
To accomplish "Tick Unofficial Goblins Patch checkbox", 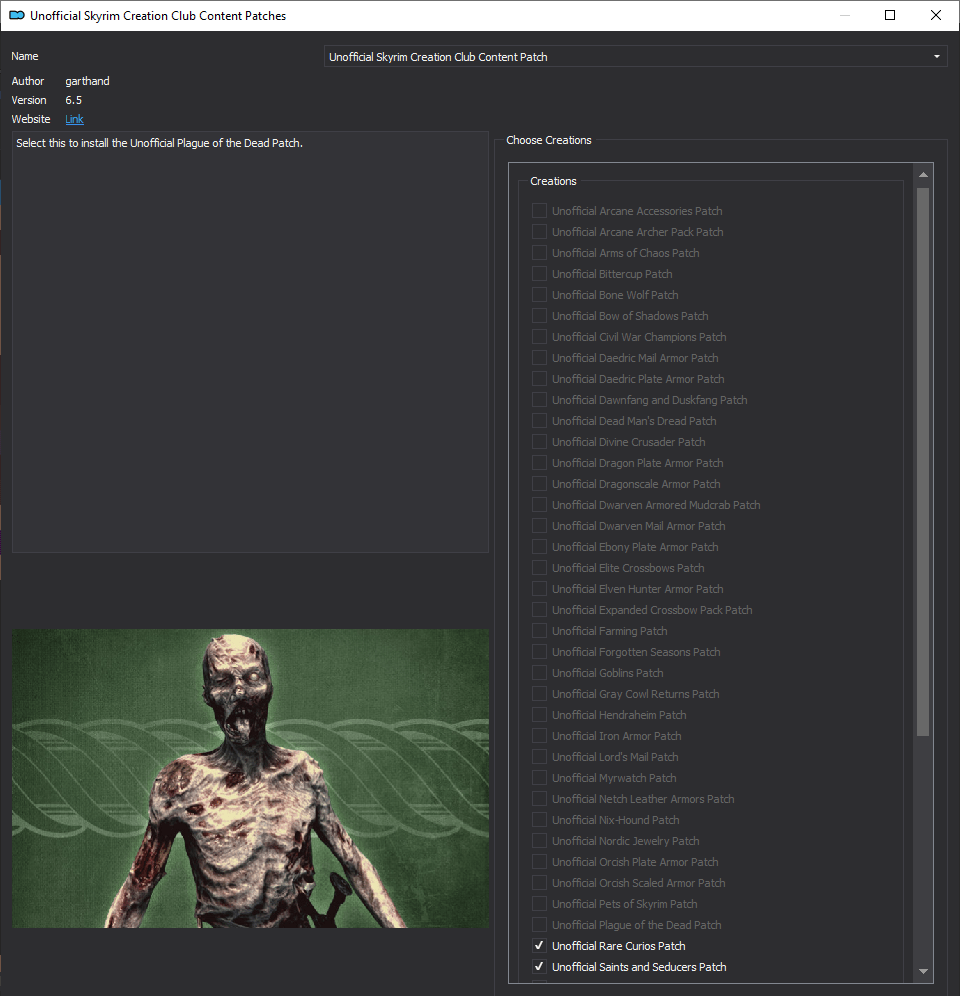I will [539, 671].
